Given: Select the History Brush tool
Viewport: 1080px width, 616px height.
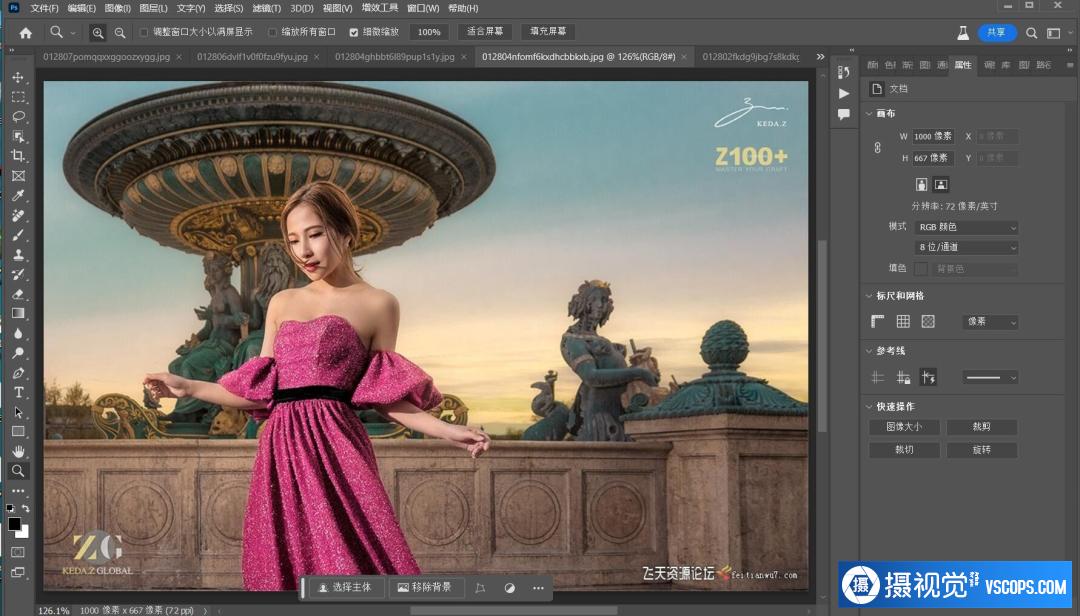Looking at the screenshot, I should (x=18, y=274).
